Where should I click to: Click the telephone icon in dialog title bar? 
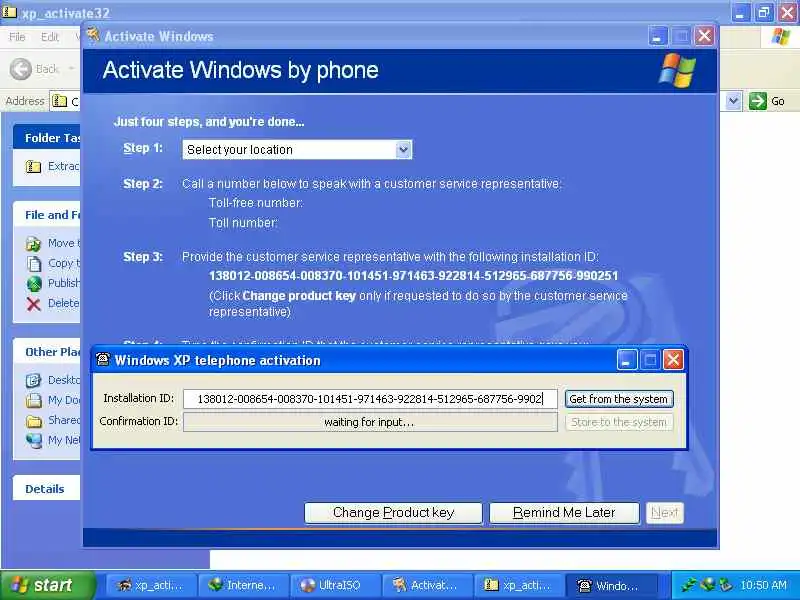103,360
